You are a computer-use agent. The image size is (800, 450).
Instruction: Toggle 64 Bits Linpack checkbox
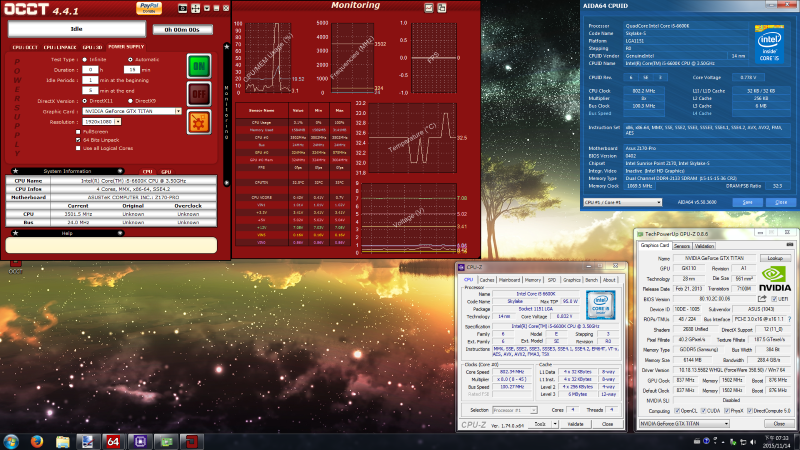click(x=78, y=140)
